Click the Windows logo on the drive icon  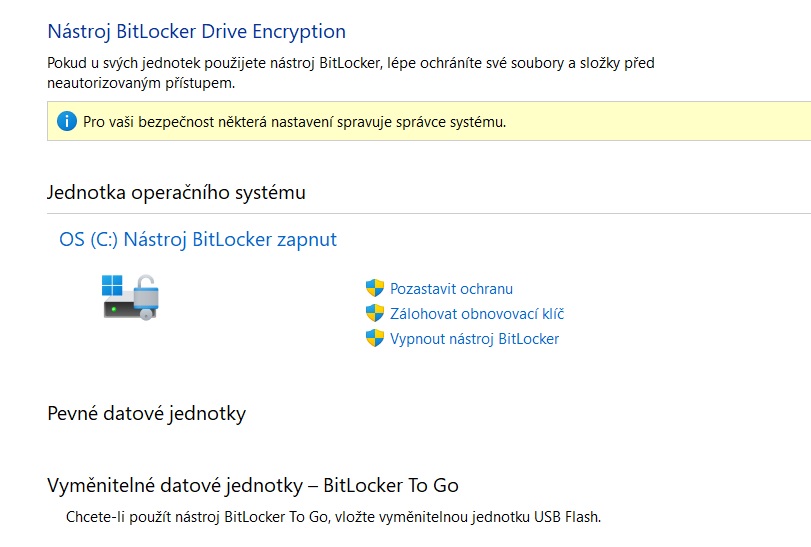(x=112, y=284)
